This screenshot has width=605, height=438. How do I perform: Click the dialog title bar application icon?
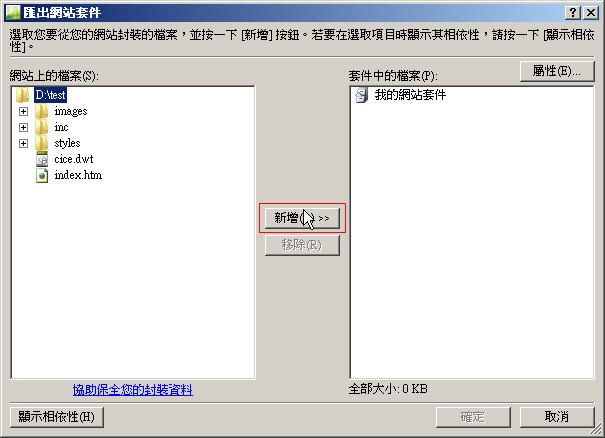click(x=13, y=13)
